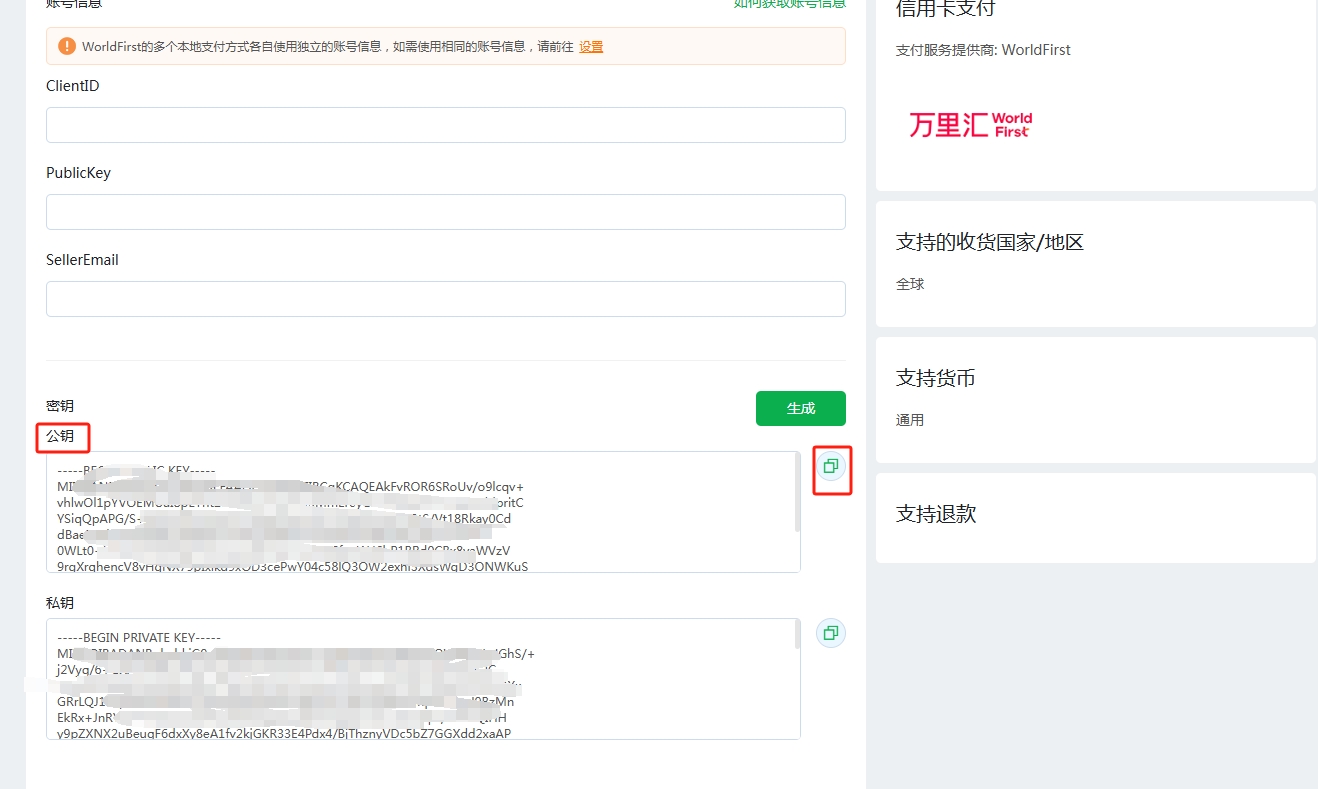Select the 支持退款 card heading
The width and height of the screenshot is (1318, 789).
[x=935, y=514]
